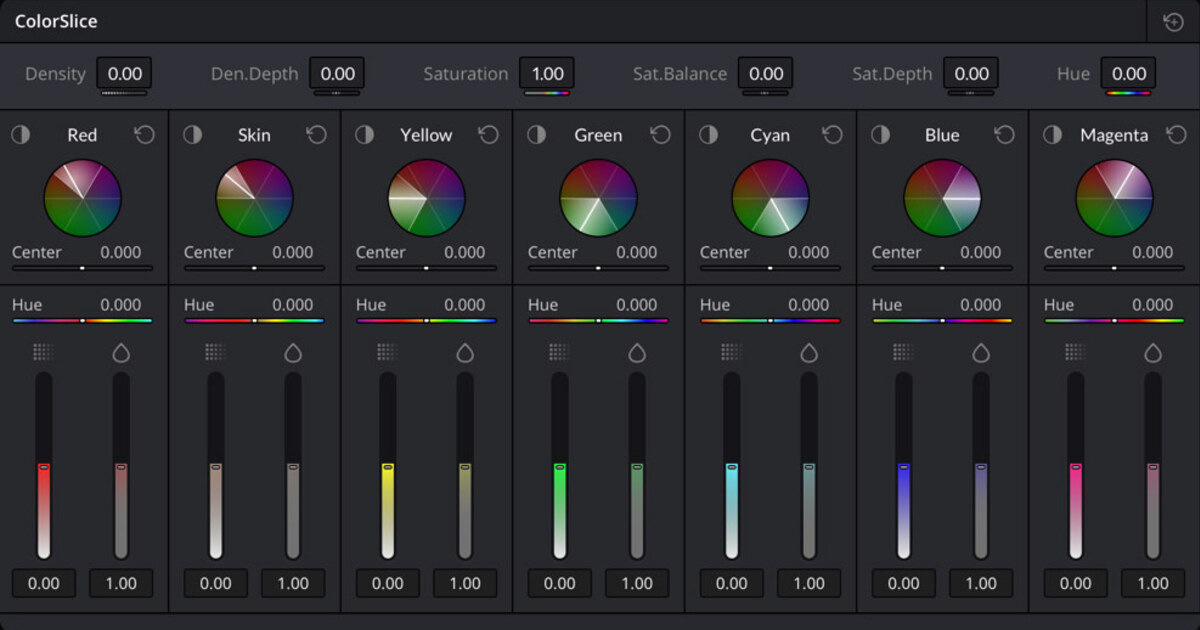Screen dimensions: 1200x630
Task: Click the Green saturation droplet icon
Action: [x=637, y=352]
